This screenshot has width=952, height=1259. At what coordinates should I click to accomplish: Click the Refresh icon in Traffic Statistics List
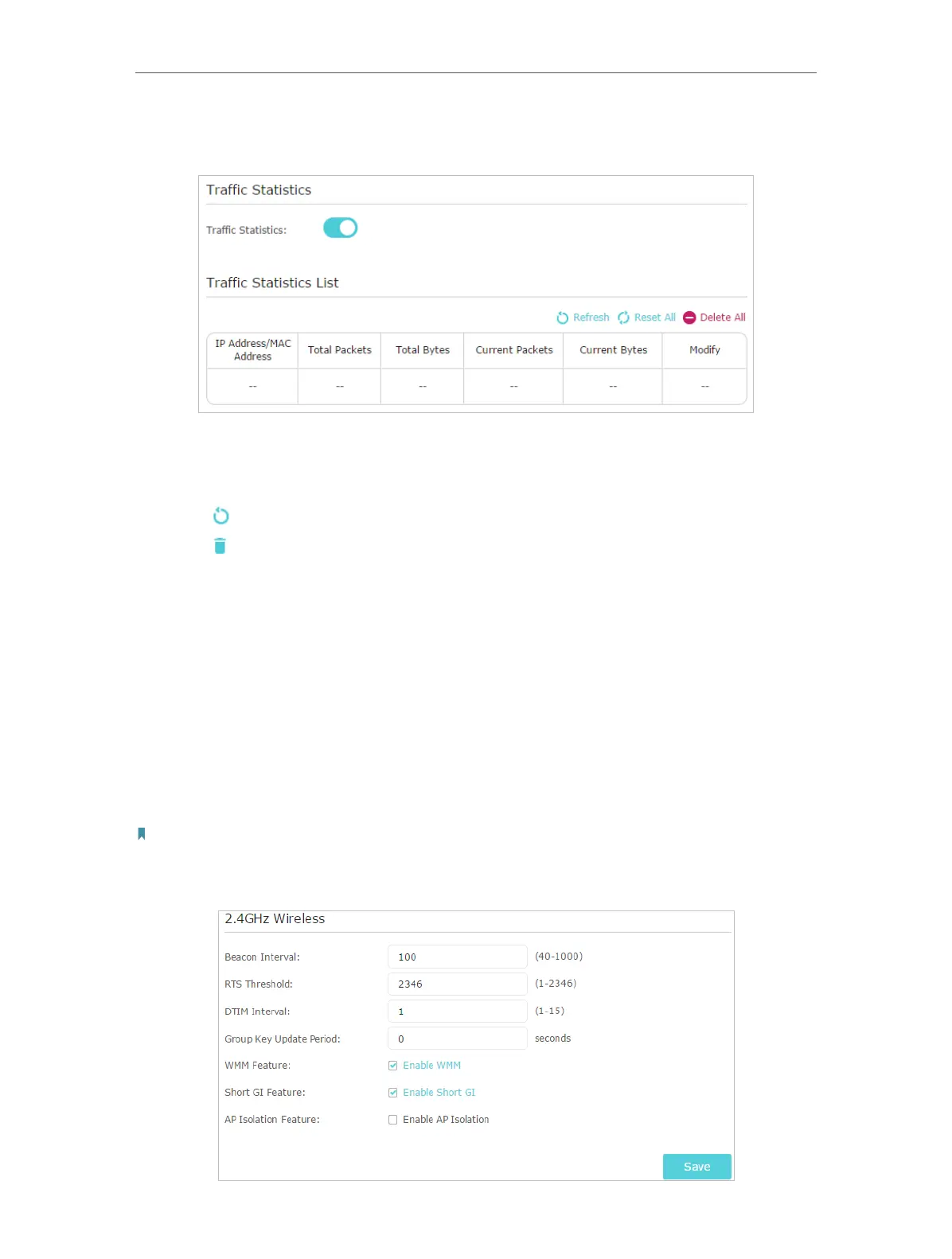pyautogui.click(x=562, y=318)
